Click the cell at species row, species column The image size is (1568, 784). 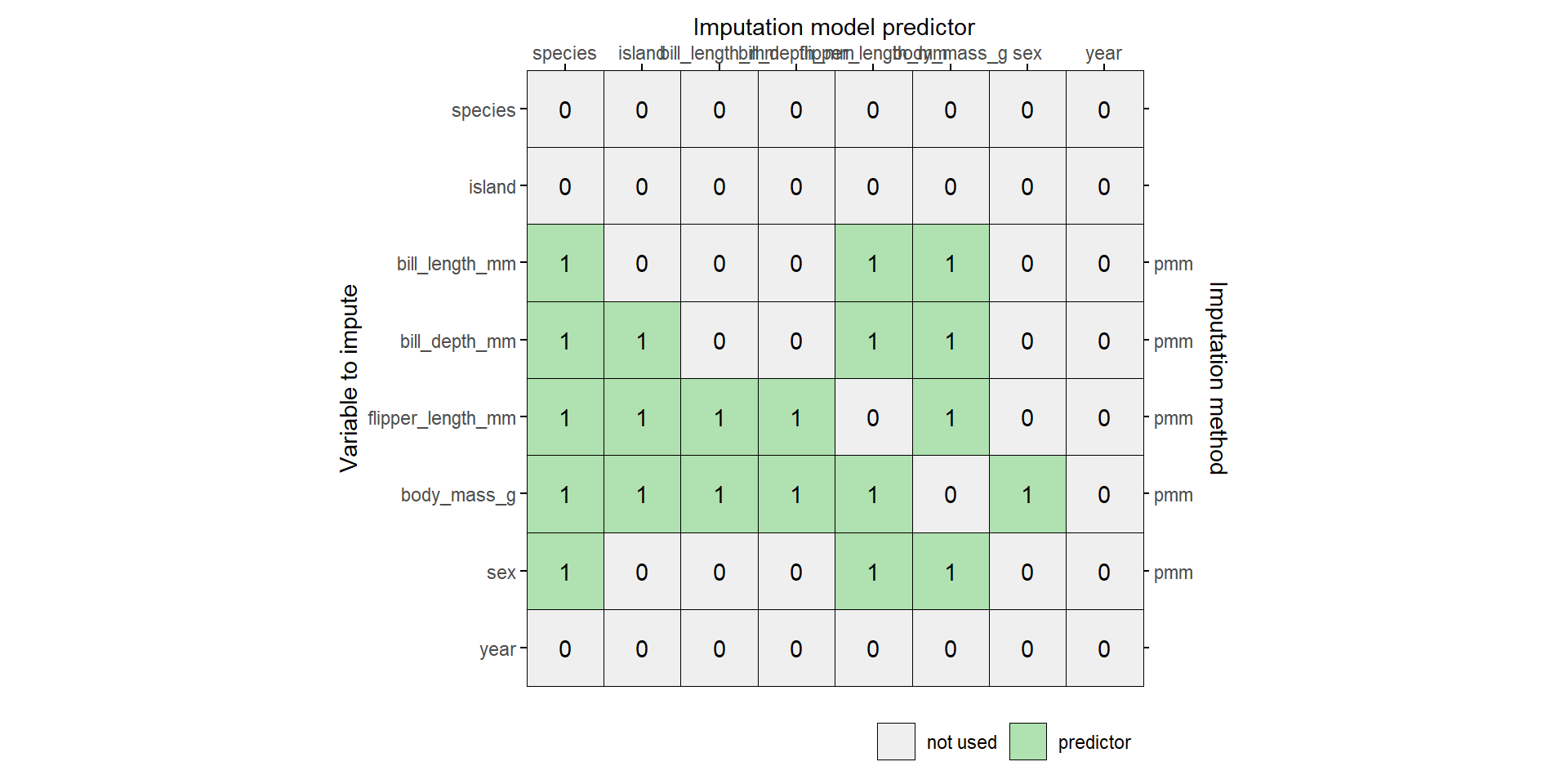[x=565, y=109]
